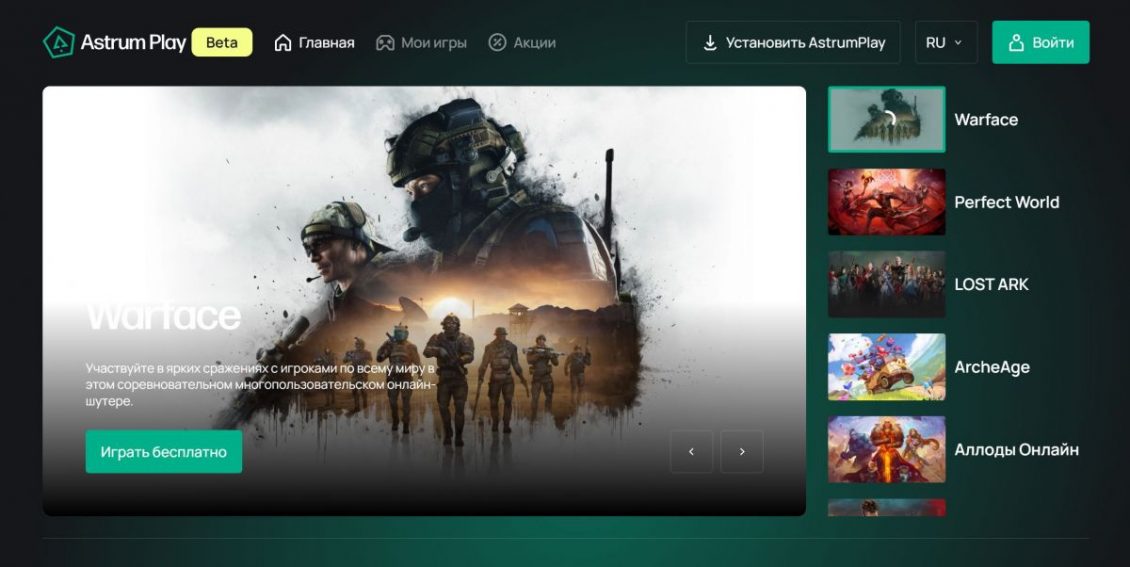Open the Мои игры tab
This screenshot has height=567, width=1130.
click(433, 43)
